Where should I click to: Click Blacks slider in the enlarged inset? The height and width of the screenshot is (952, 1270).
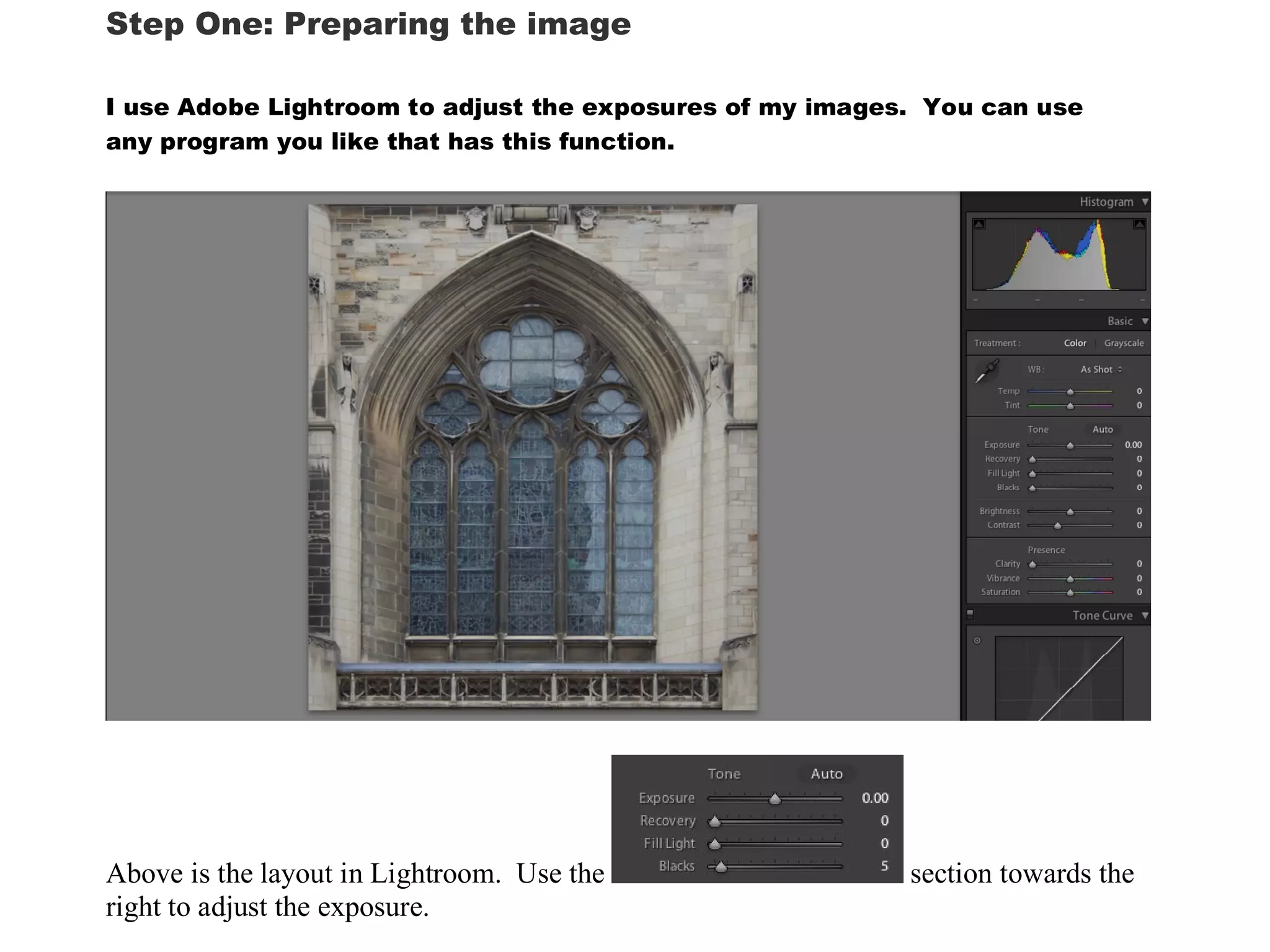775,867
